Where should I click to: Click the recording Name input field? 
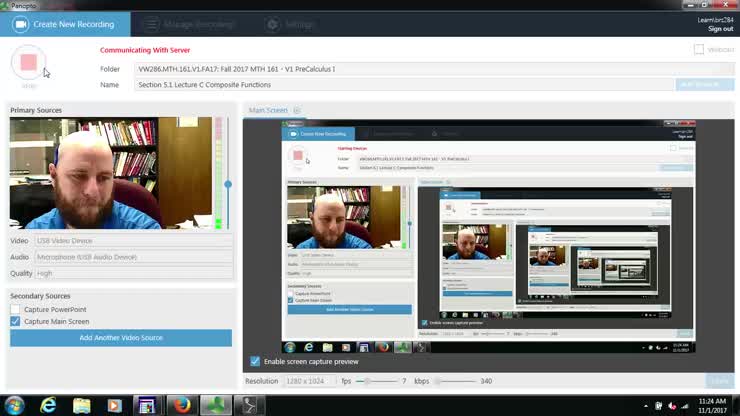coord(400,85)
